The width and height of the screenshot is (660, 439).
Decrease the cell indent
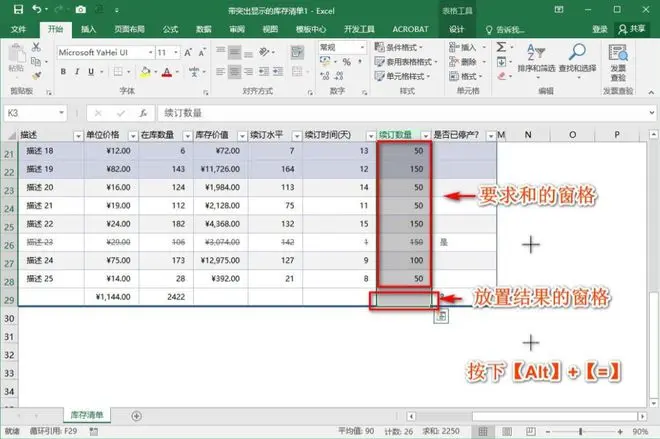264,72
